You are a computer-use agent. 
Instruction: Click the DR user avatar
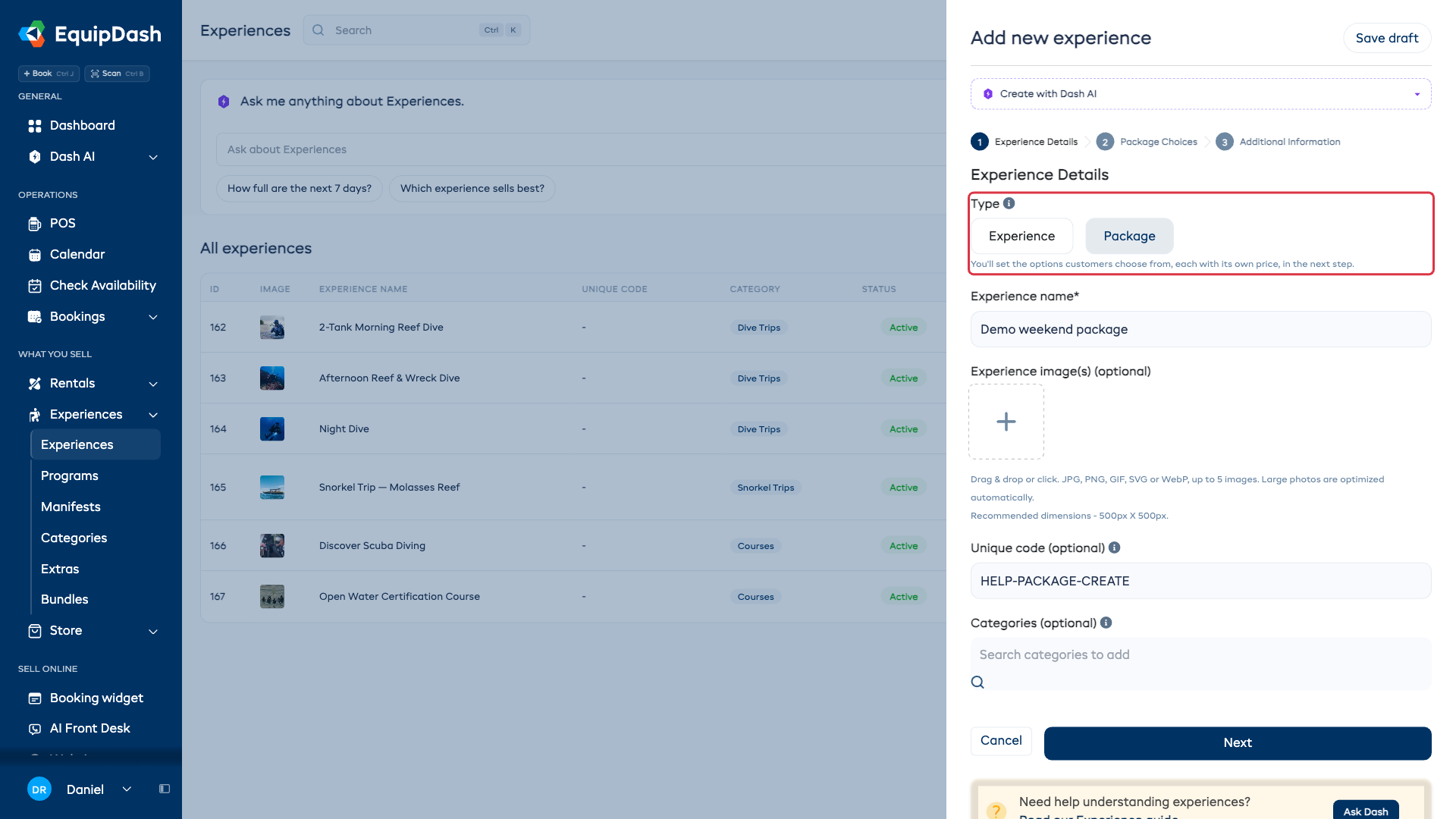tap(39, 789)
